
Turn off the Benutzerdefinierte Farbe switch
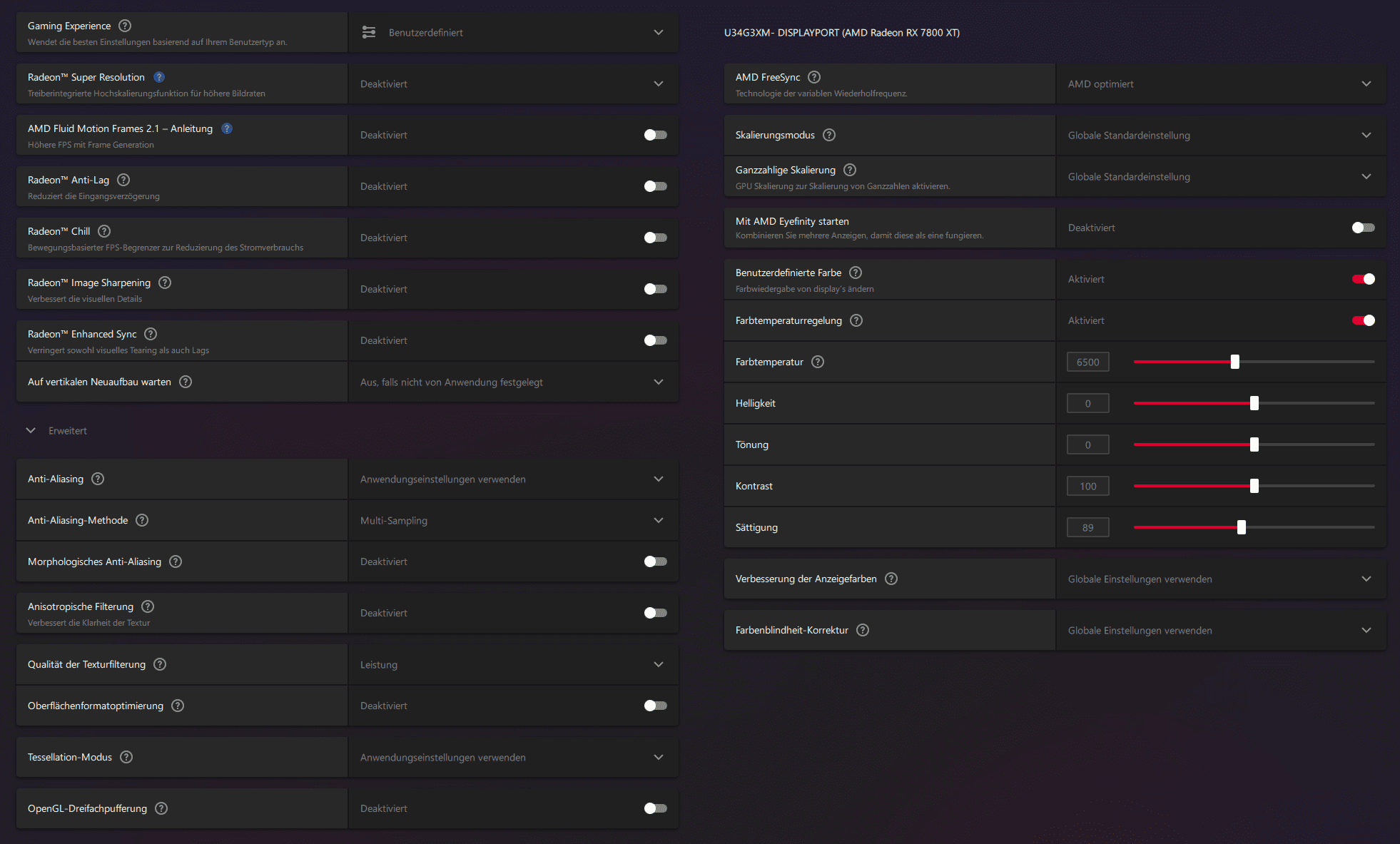tap(1363, 279)
